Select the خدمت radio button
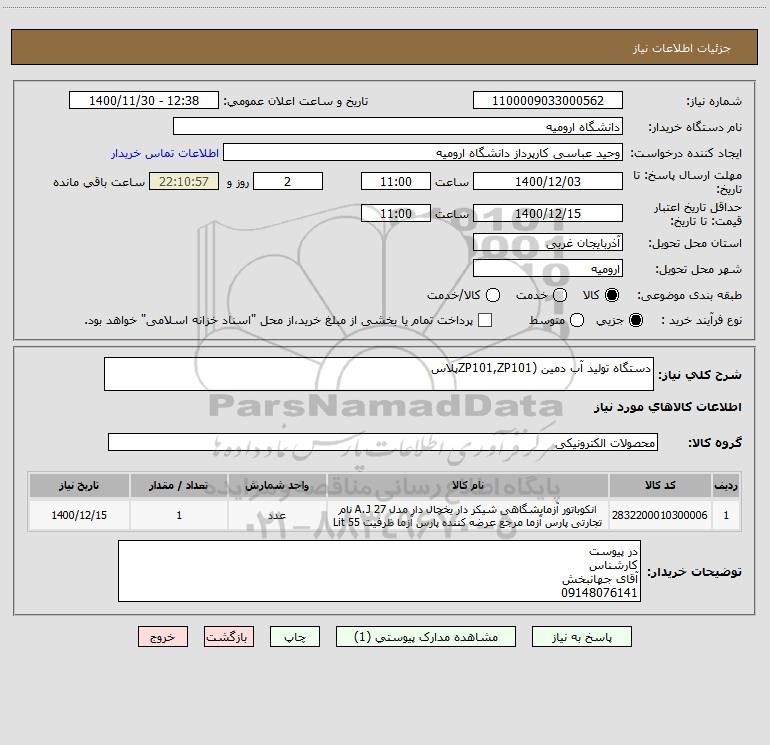The width and height of the screenshot is (770, 745). (560, 295)
